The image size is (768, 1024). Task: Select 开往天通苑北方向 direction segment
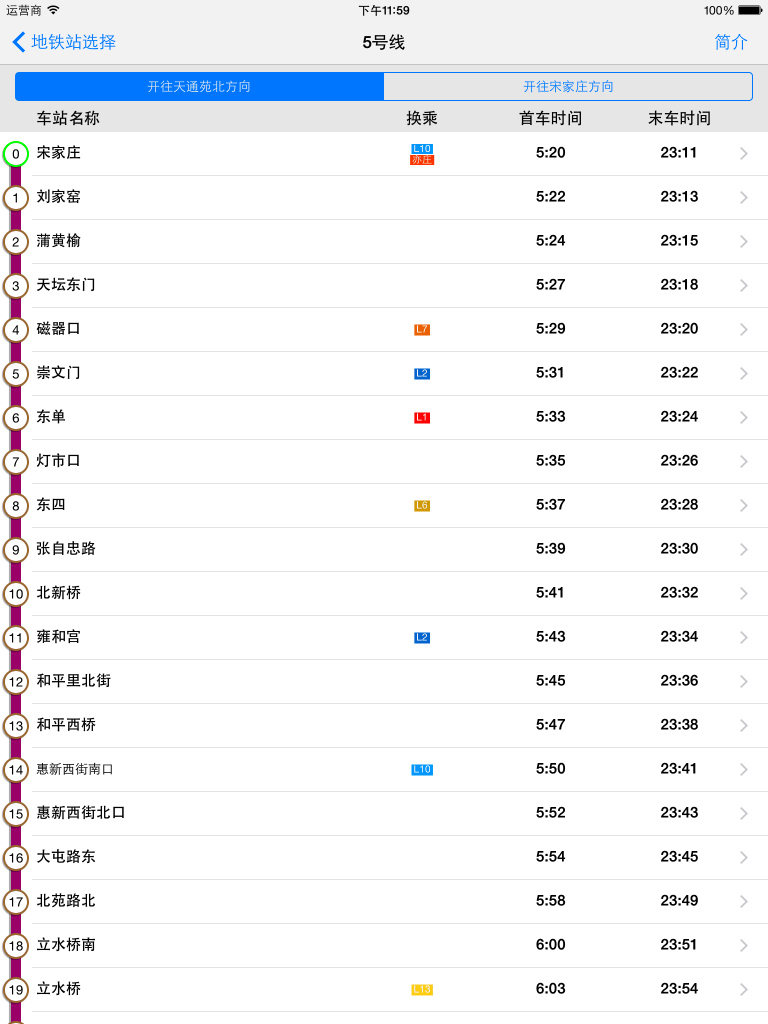(199, 86)
